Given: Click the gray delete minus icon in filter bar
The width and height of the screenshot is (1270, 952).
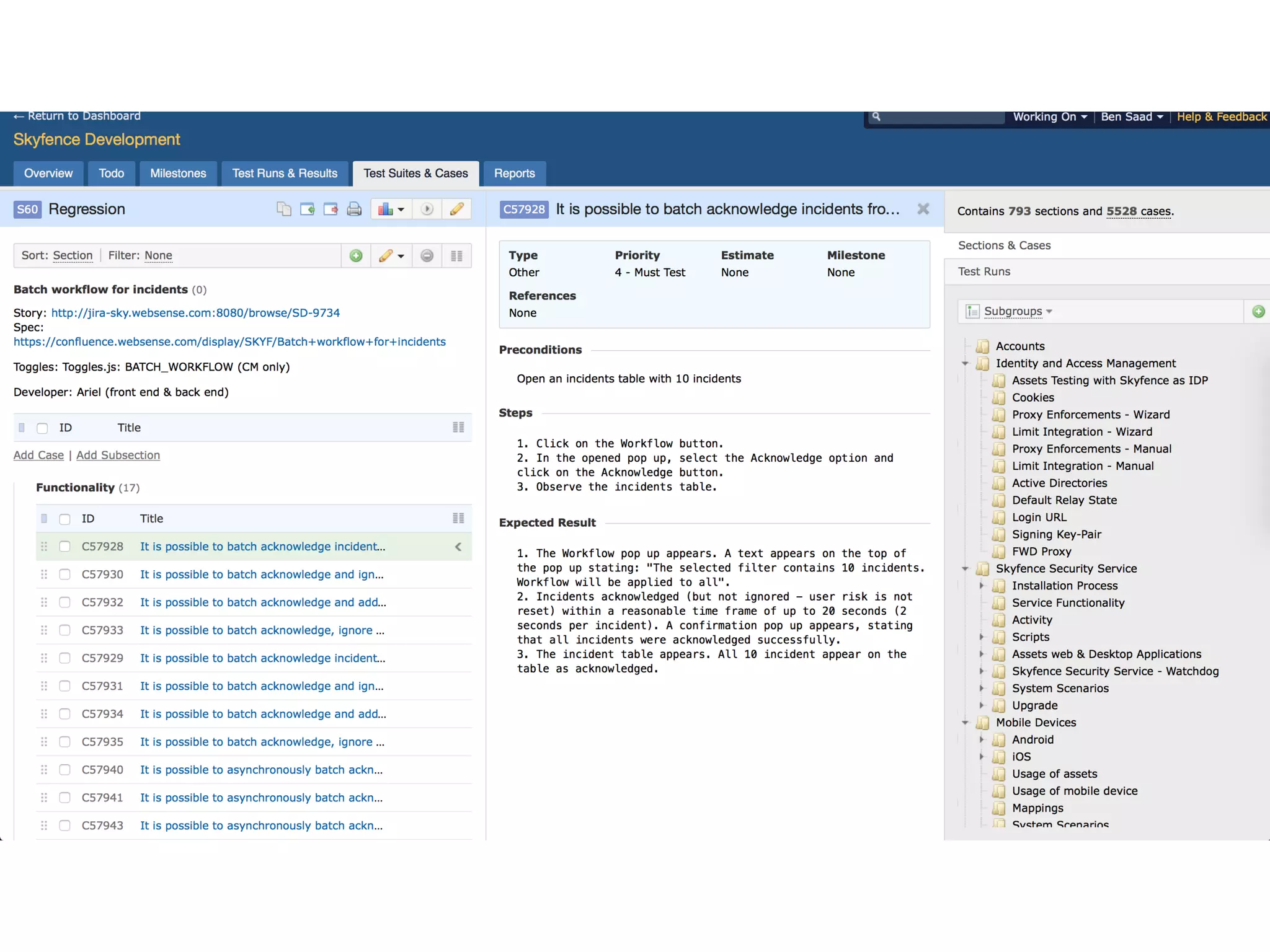Looking at the screenshot, I should click(427, 256).
